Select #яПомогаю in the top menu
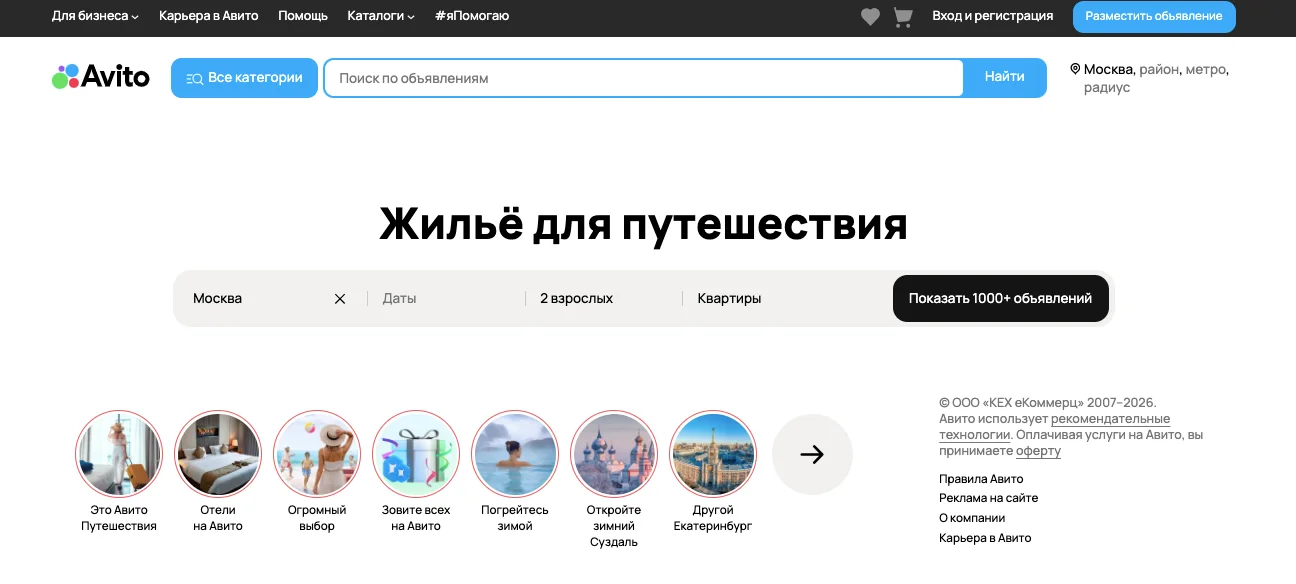This screenshot has width=1296, height=584. [471, 16]
